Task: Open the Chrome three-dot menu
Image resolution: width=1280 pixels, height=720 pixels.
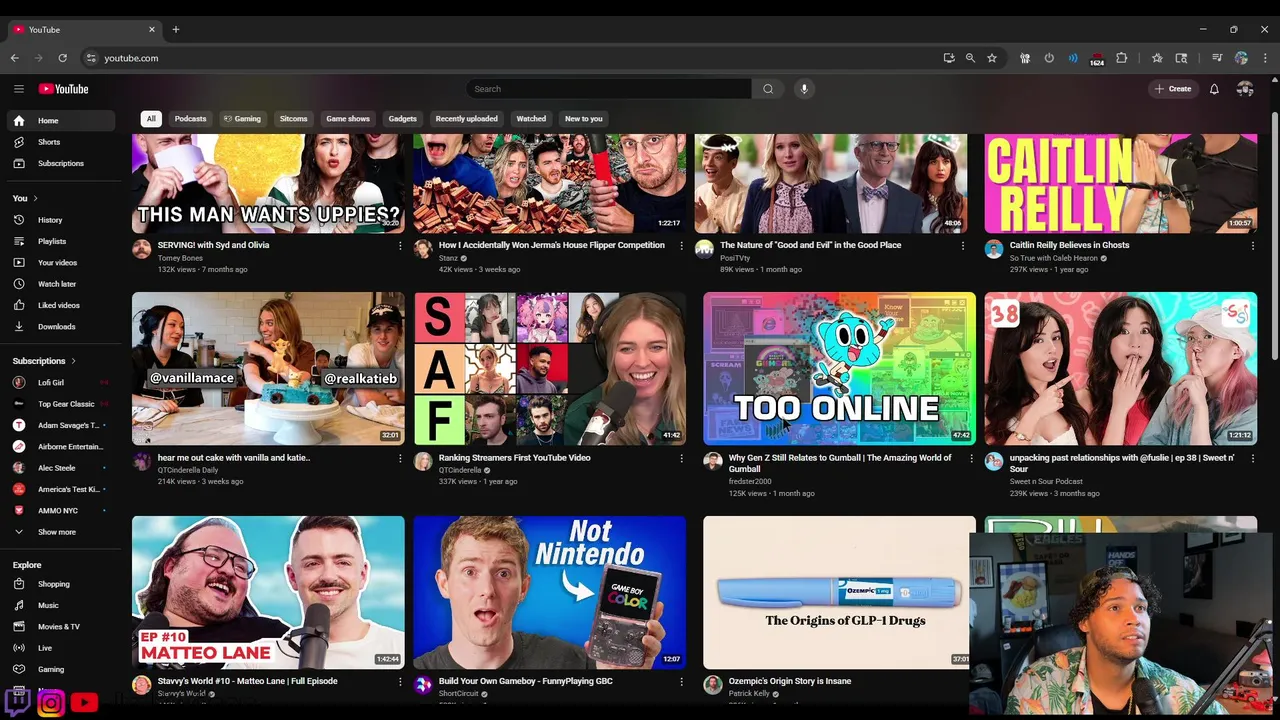Action: coord(1265,58)
